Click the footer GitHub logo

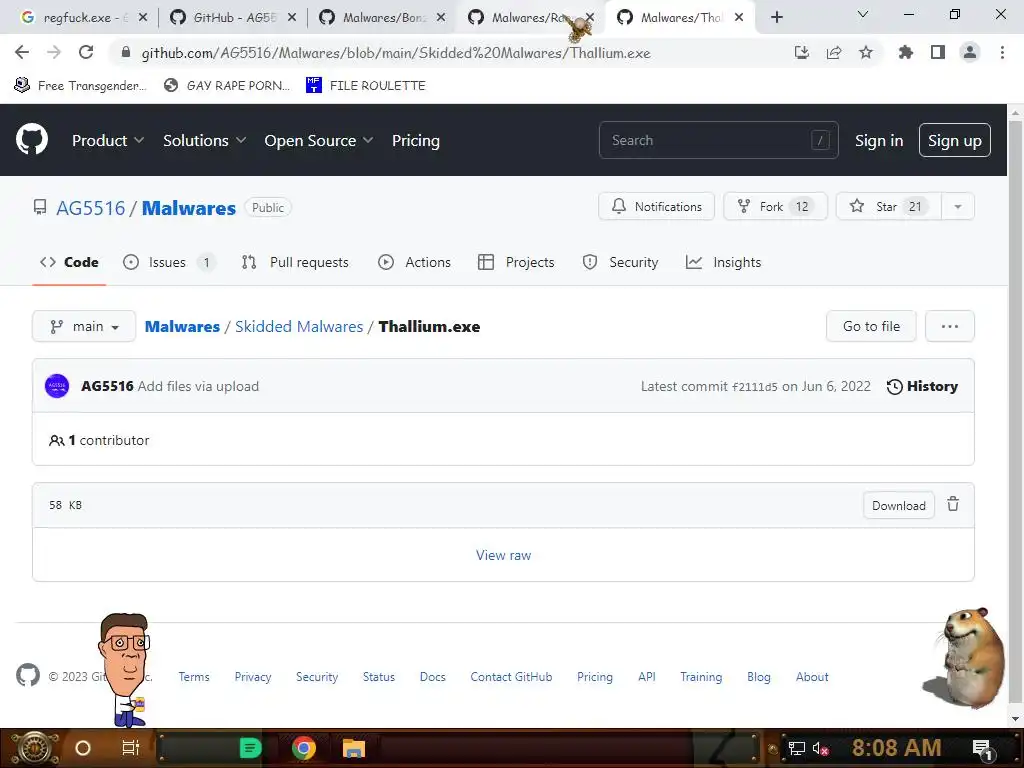[x=27, y=676]
